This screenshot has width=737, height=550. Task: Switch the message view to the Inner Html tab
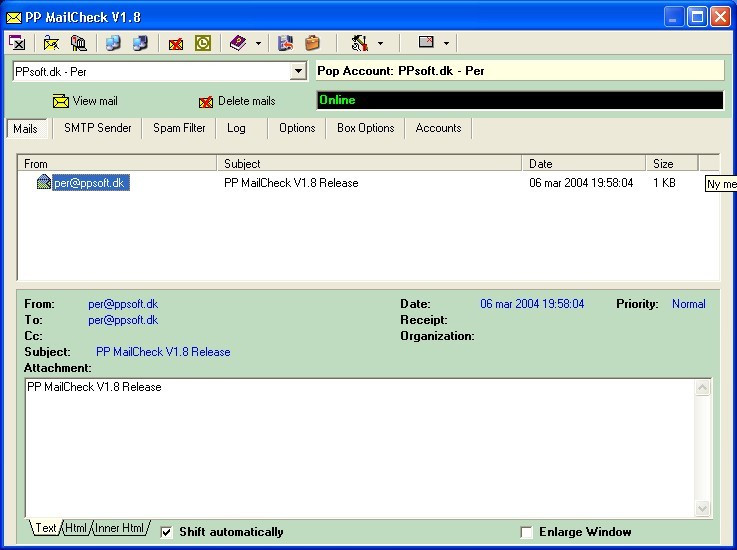119,528
